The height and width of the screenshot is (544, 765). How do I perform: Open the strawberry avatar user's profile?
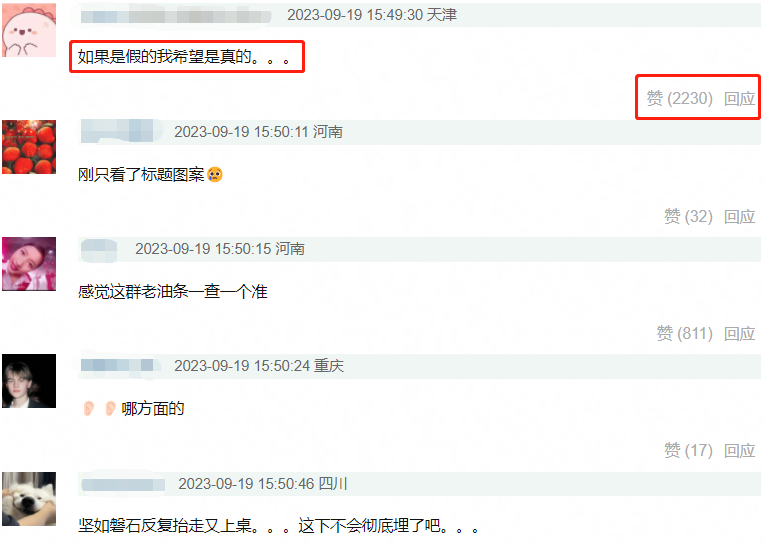(x=29, y=147)
